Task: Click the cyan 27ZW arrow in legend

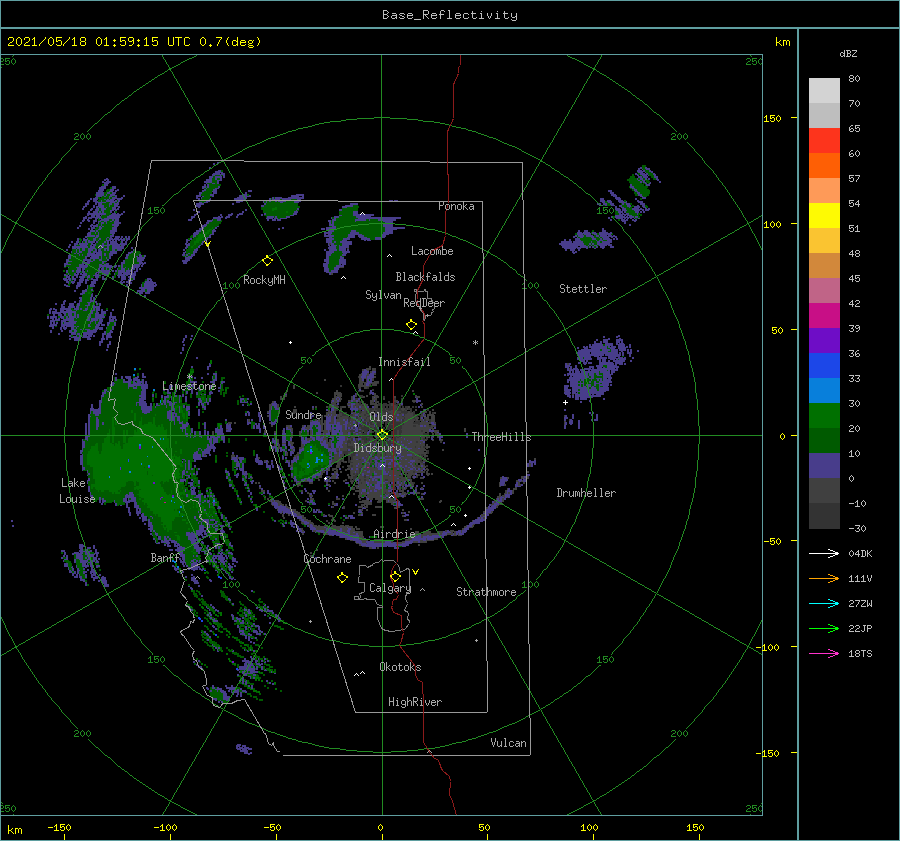Action: pos(824,603)
